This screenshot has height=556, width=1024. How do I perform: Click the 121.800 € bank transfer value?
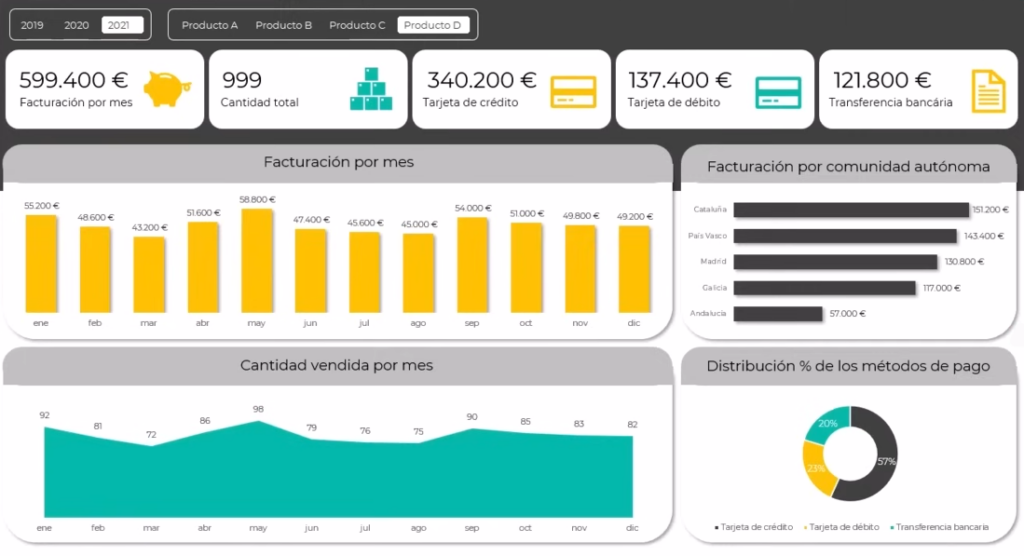pyautogui.click(x=882, y=80)
